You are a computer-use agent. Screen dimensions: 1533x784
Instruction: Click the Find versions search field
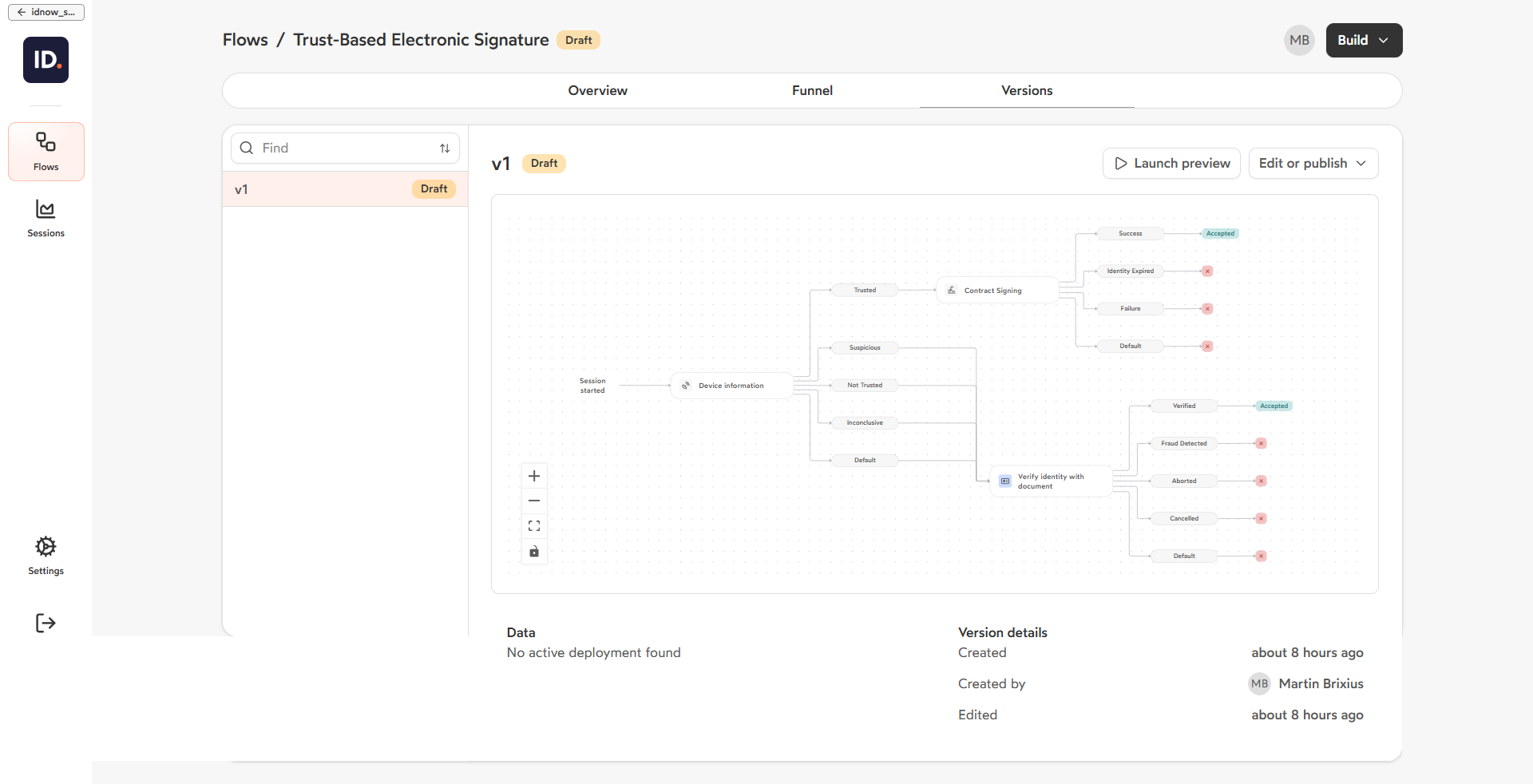[347, 148]
